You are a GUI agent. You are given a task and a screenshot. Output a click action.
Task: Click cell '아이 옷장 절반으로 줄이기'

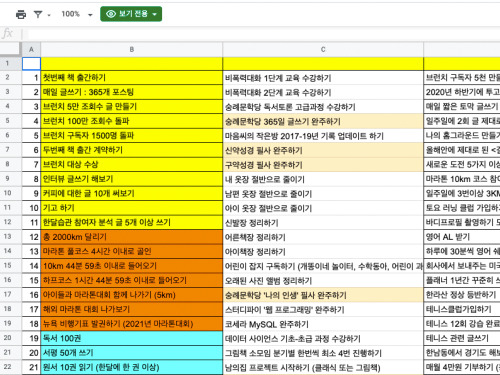coord(323,208)
